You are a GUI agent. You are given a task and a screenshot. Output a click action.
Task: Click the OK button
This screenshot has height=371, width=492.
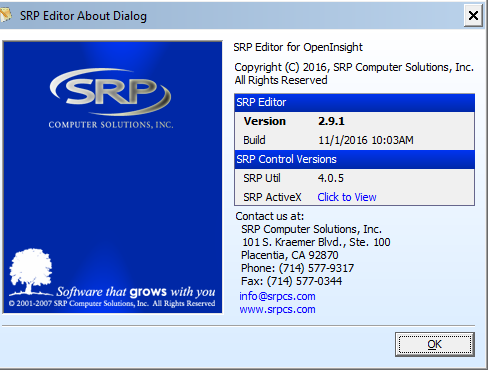(x=435, y=344)
